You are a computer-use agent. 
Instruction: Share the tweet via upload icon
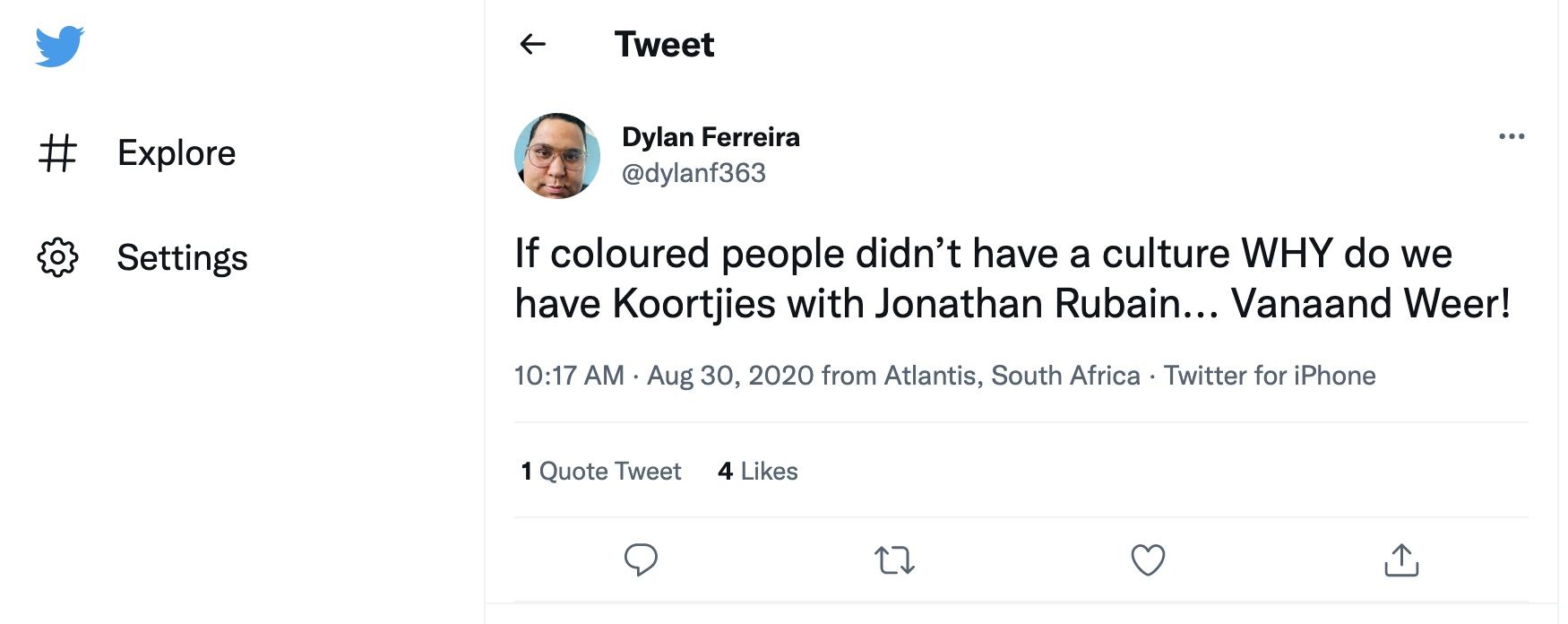1401,559
